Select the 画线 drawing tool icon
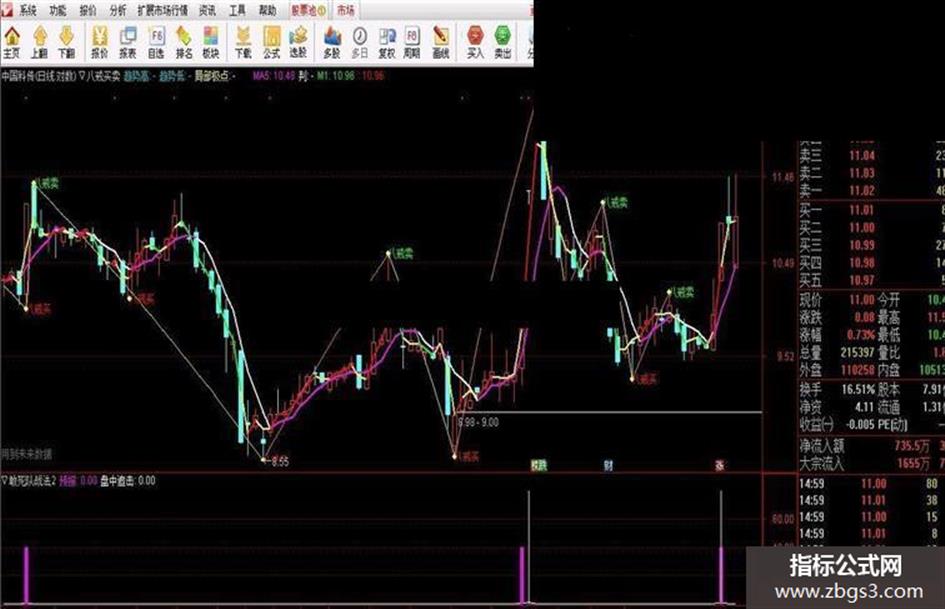This screenshot has width=945, height=609. point(441,43)
